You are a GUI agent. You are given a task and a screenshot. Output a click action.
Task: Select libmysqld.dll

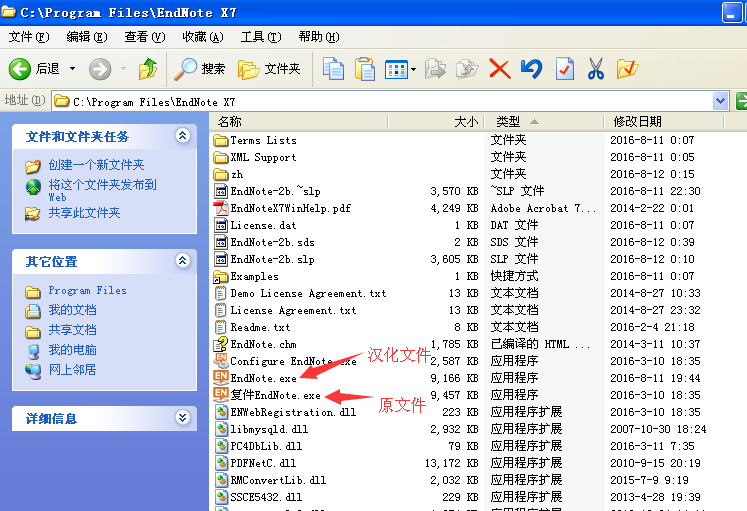pyautogui.click(x=269, y=429)
